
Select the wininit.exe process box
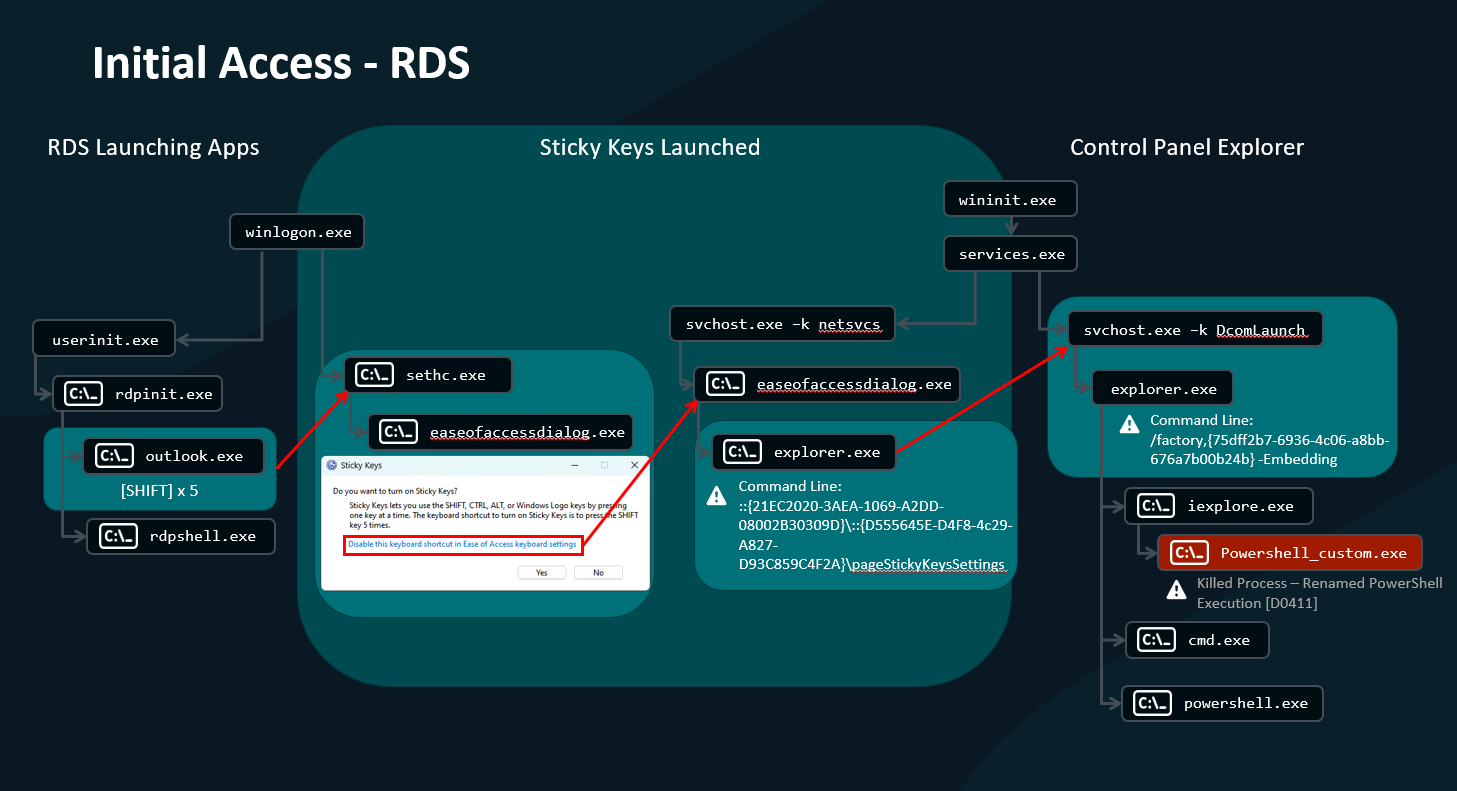(1010, 200)
